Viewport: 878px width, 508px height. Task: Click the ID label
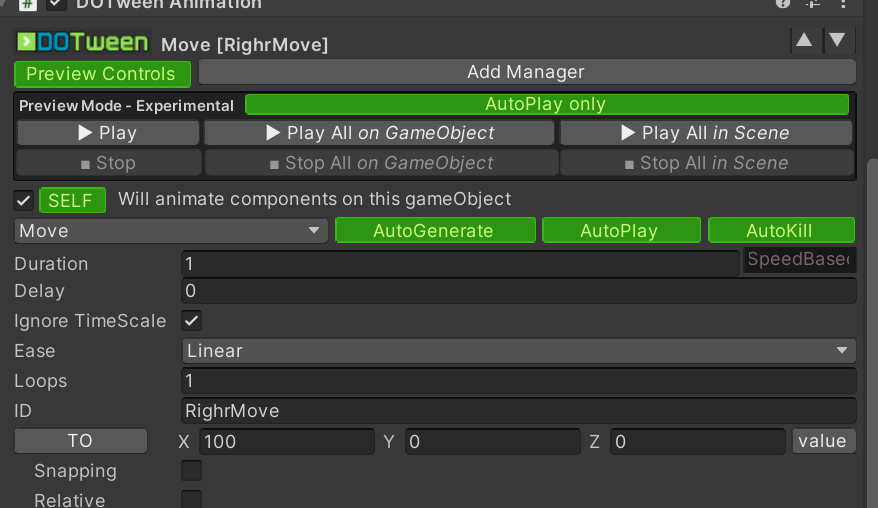pos(23,411)
